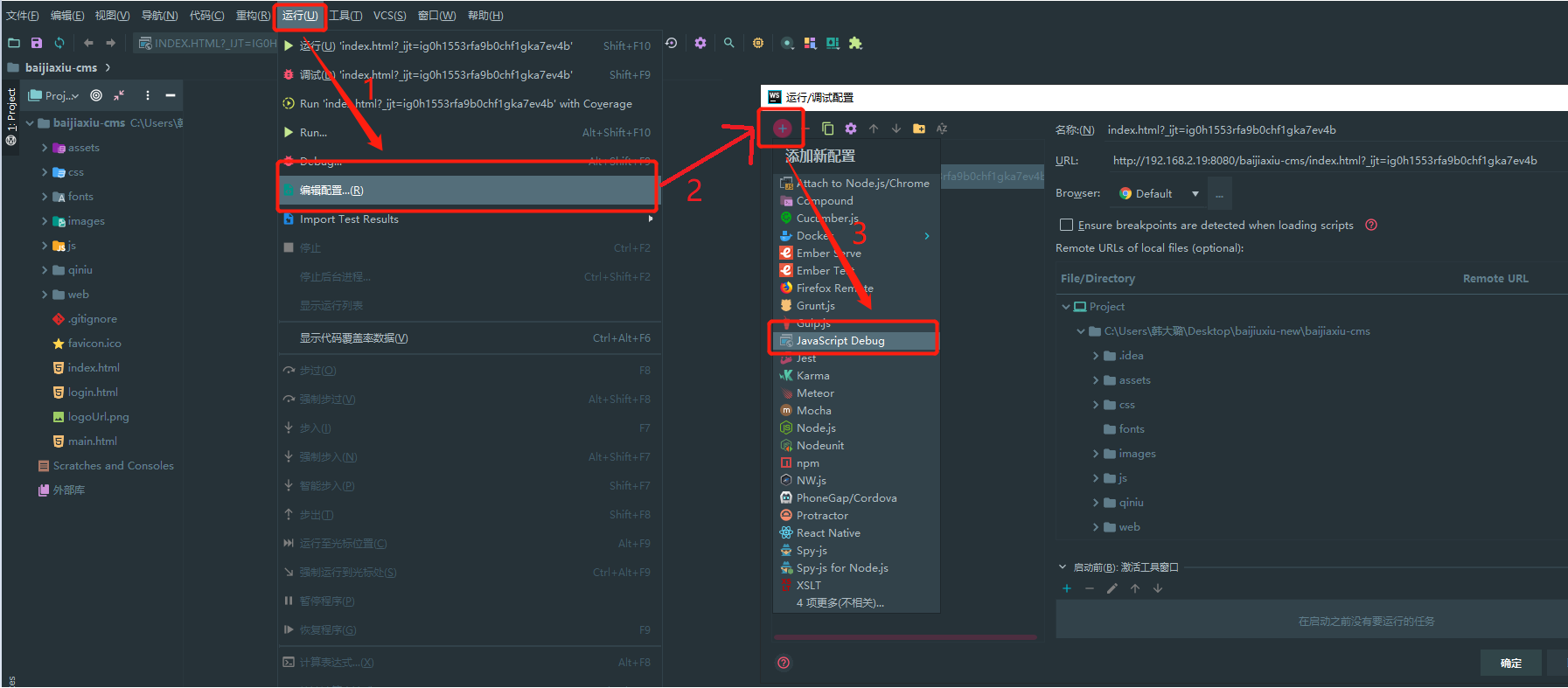Viewport: 1568px width, 688px height.
Task: Expand the assets folder in Project tree
Action: tap(45, 148)
